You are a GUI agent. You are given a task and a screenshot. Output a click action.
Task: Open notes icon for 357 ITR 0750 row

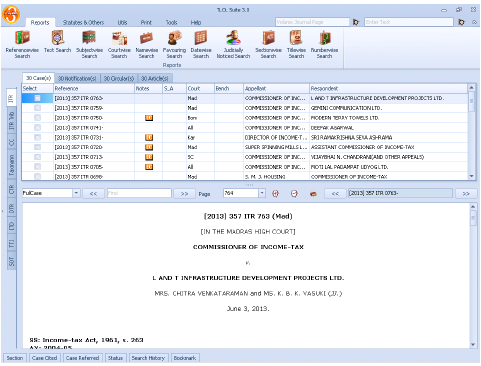click(x=149, y=118)
